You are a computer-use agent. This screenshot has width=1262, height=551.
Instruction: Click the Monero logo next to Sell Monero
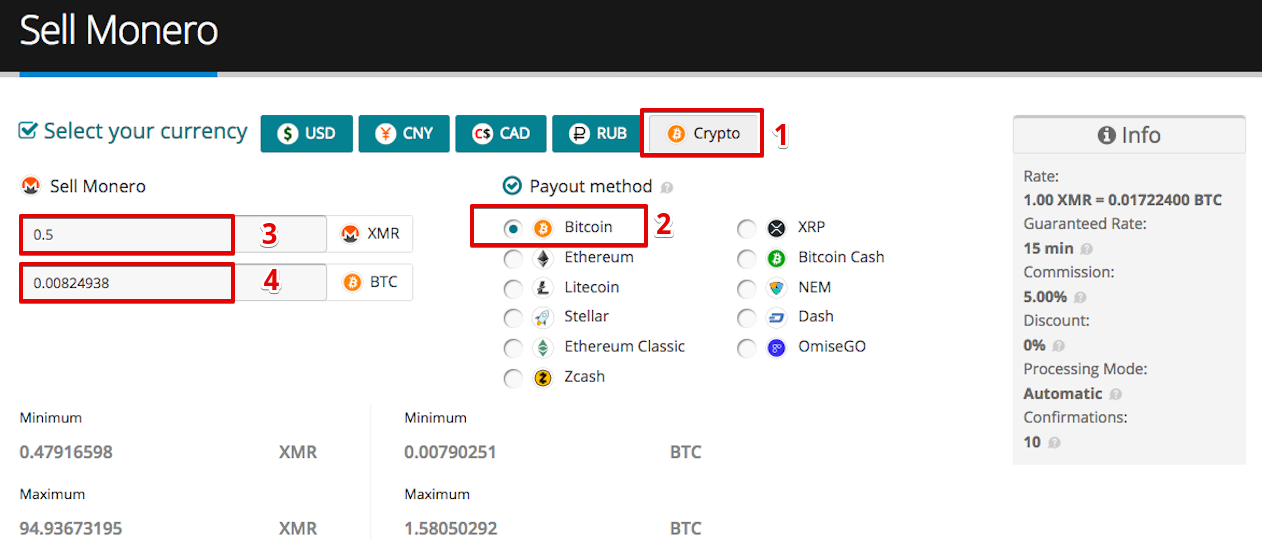coord(31,186)
